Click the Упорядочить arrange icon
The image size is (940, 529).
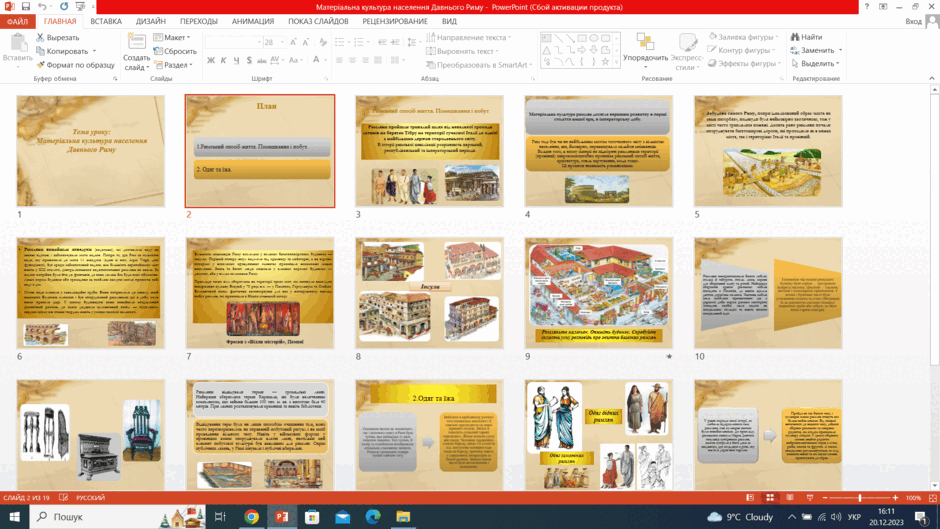point(645,42)
